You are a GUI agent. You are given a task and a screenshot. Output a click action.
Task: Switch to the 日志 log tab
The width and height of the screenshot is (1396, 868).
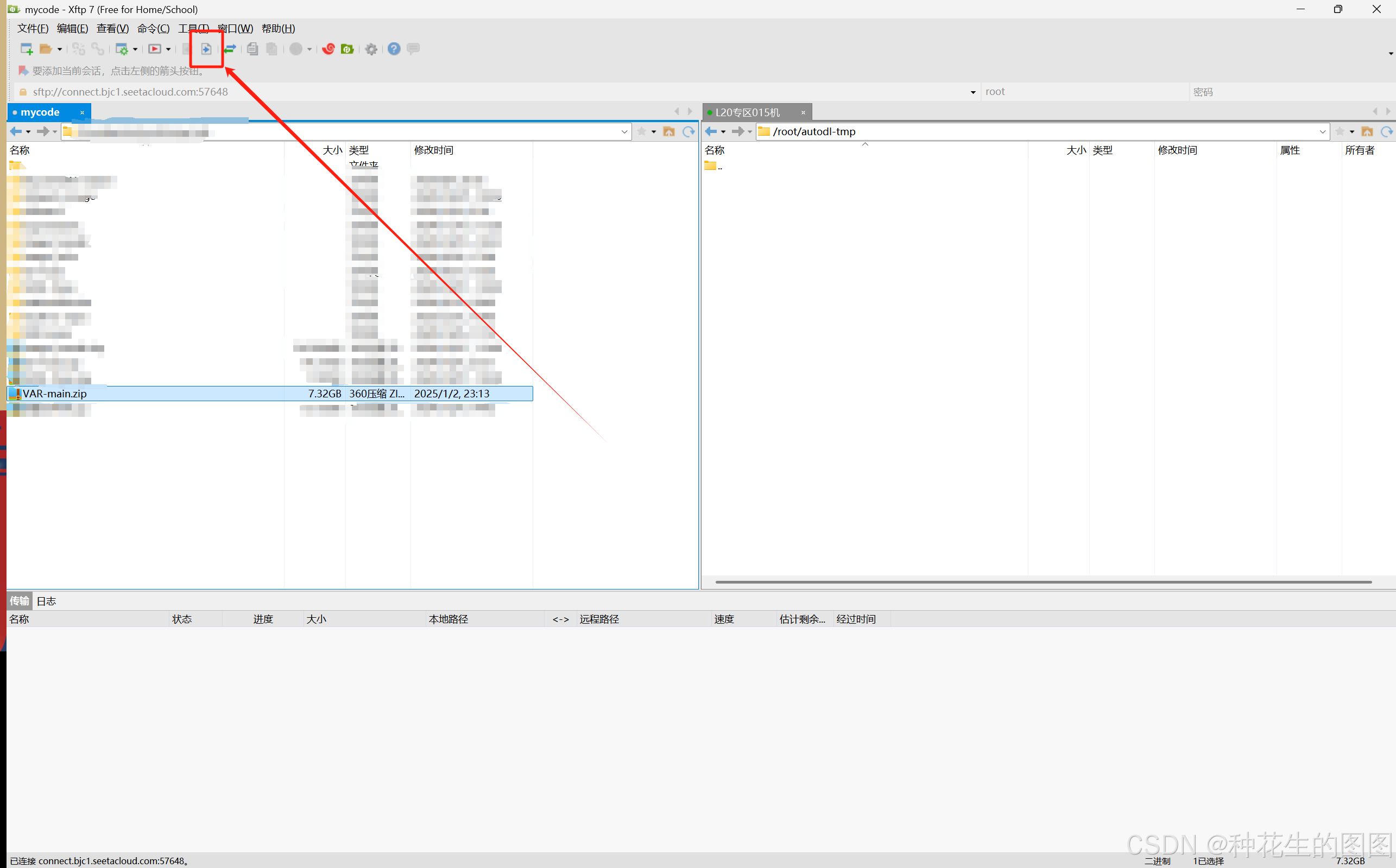(46, 601)
